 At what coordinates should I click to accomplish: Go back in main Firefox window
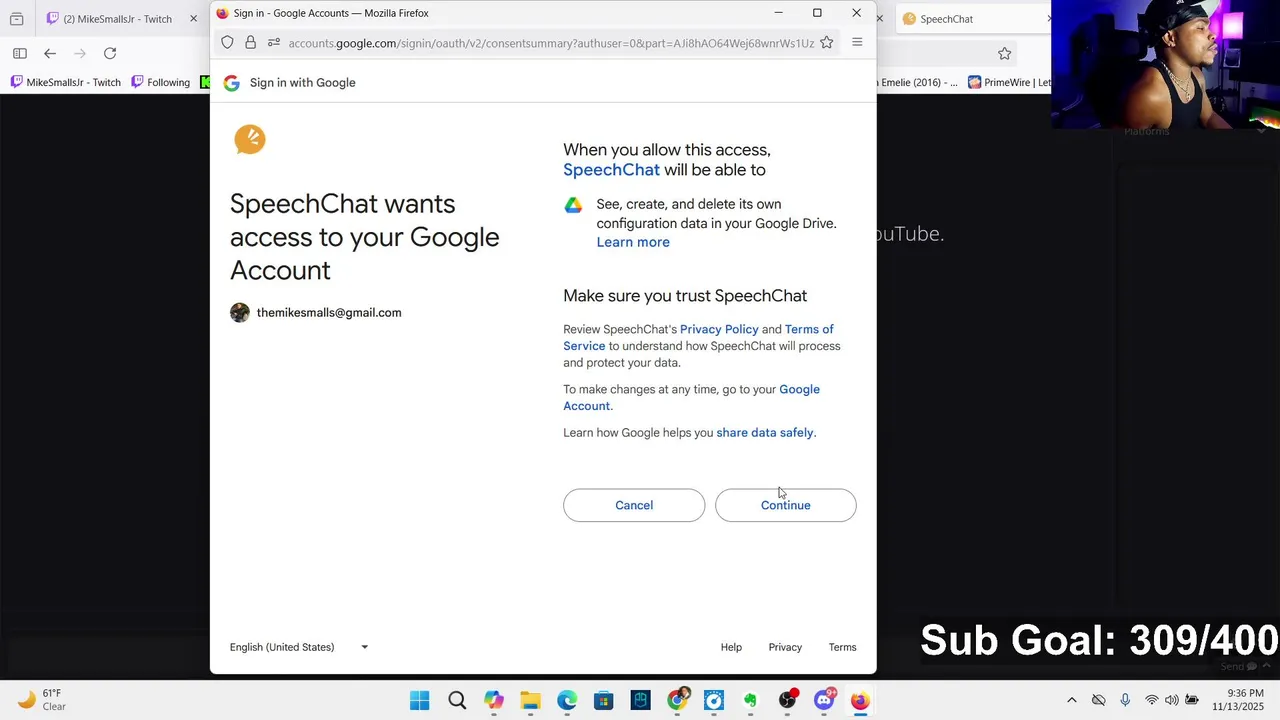[50, 53]
